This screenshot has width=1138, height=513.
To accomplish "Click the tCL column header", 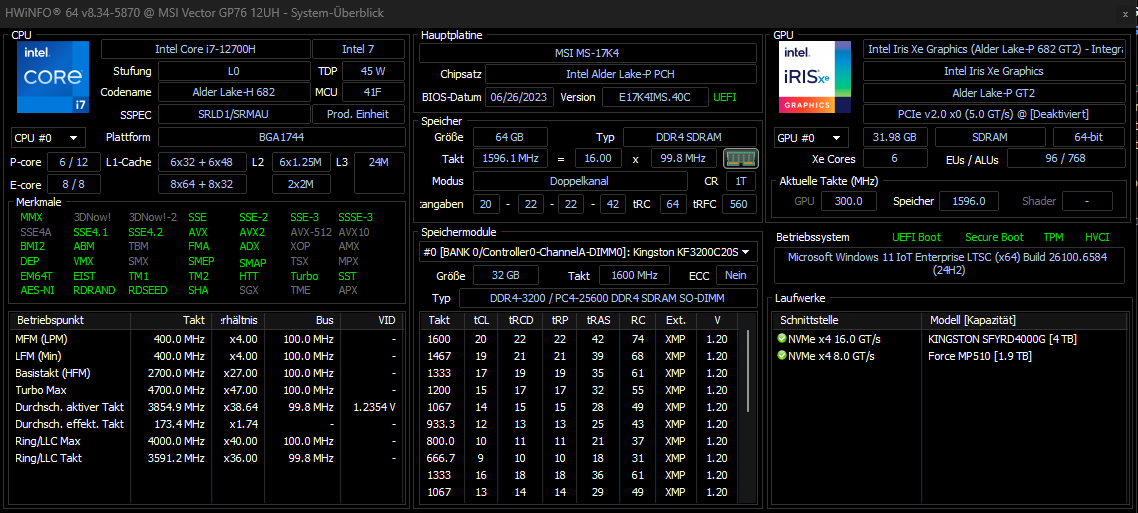I will point(481,320).
